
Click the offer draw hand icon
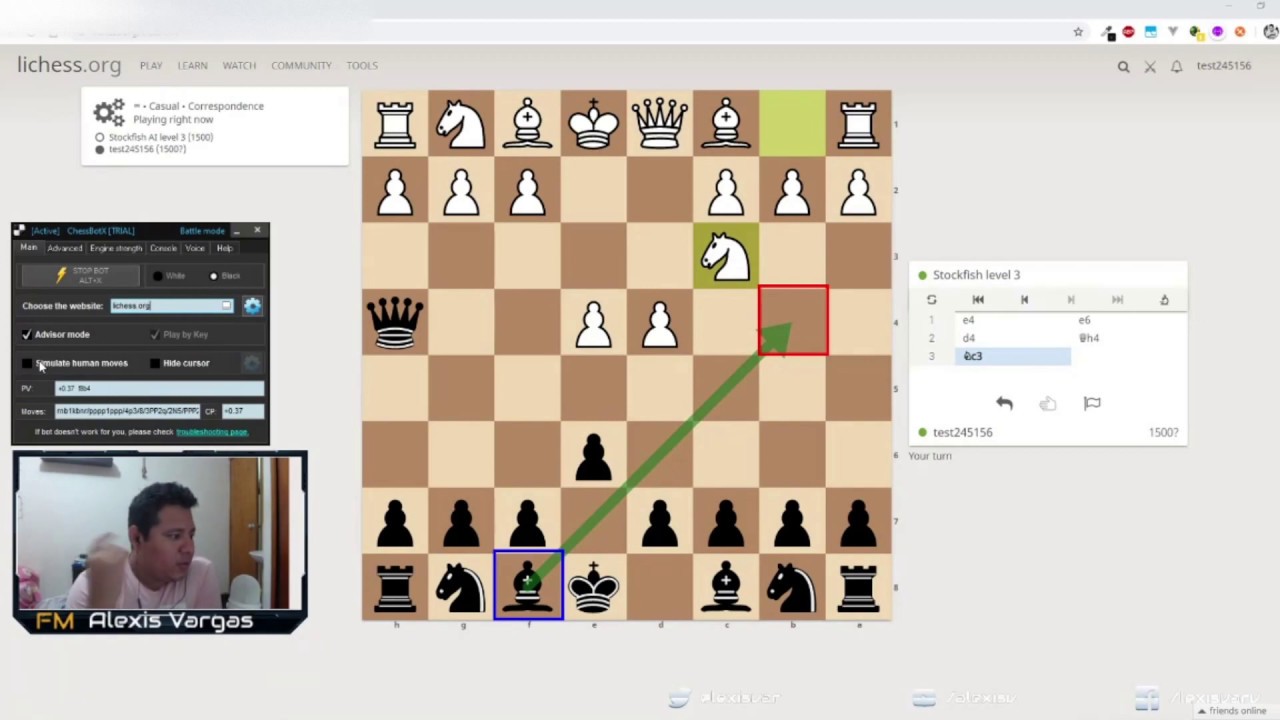click(x=1048, y=403)
